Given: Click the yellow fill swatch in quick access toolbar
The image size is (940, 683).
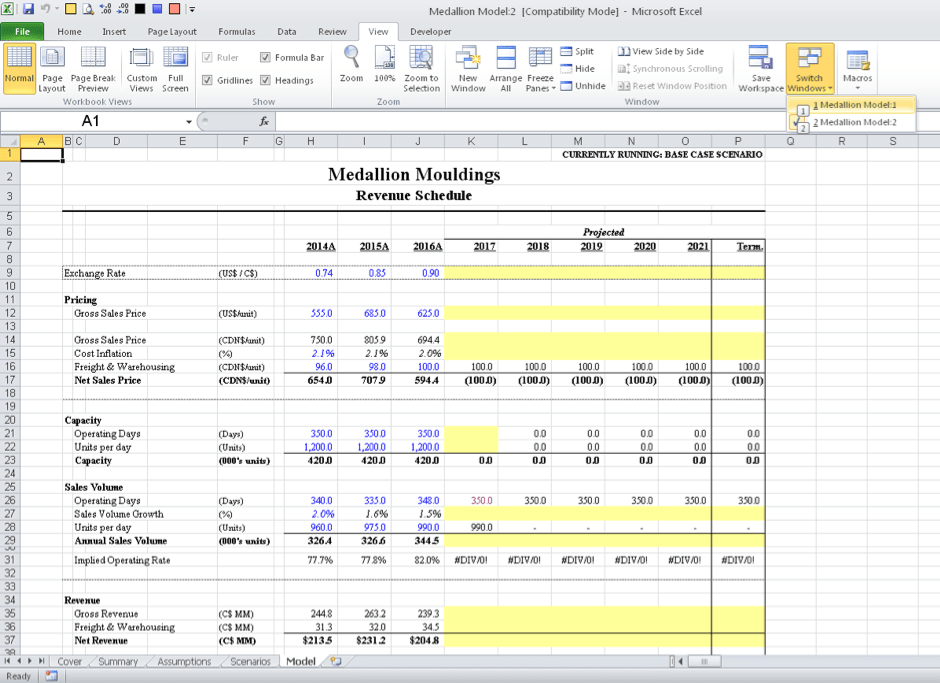Looking at the screenshot, I should tap(70, 9).
